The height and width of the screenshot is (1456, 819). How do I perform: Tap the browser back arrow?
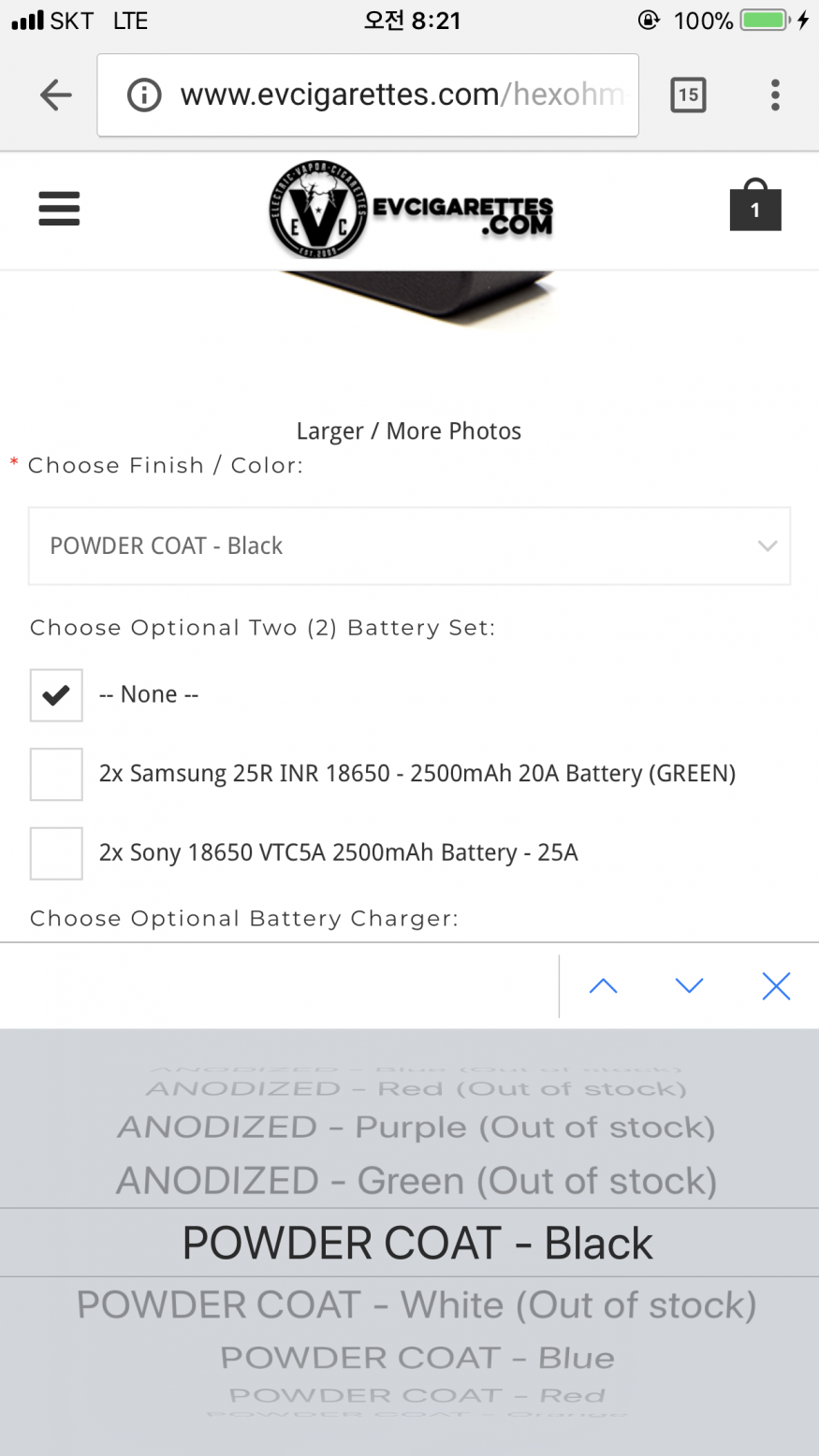(x=56, y=95)
